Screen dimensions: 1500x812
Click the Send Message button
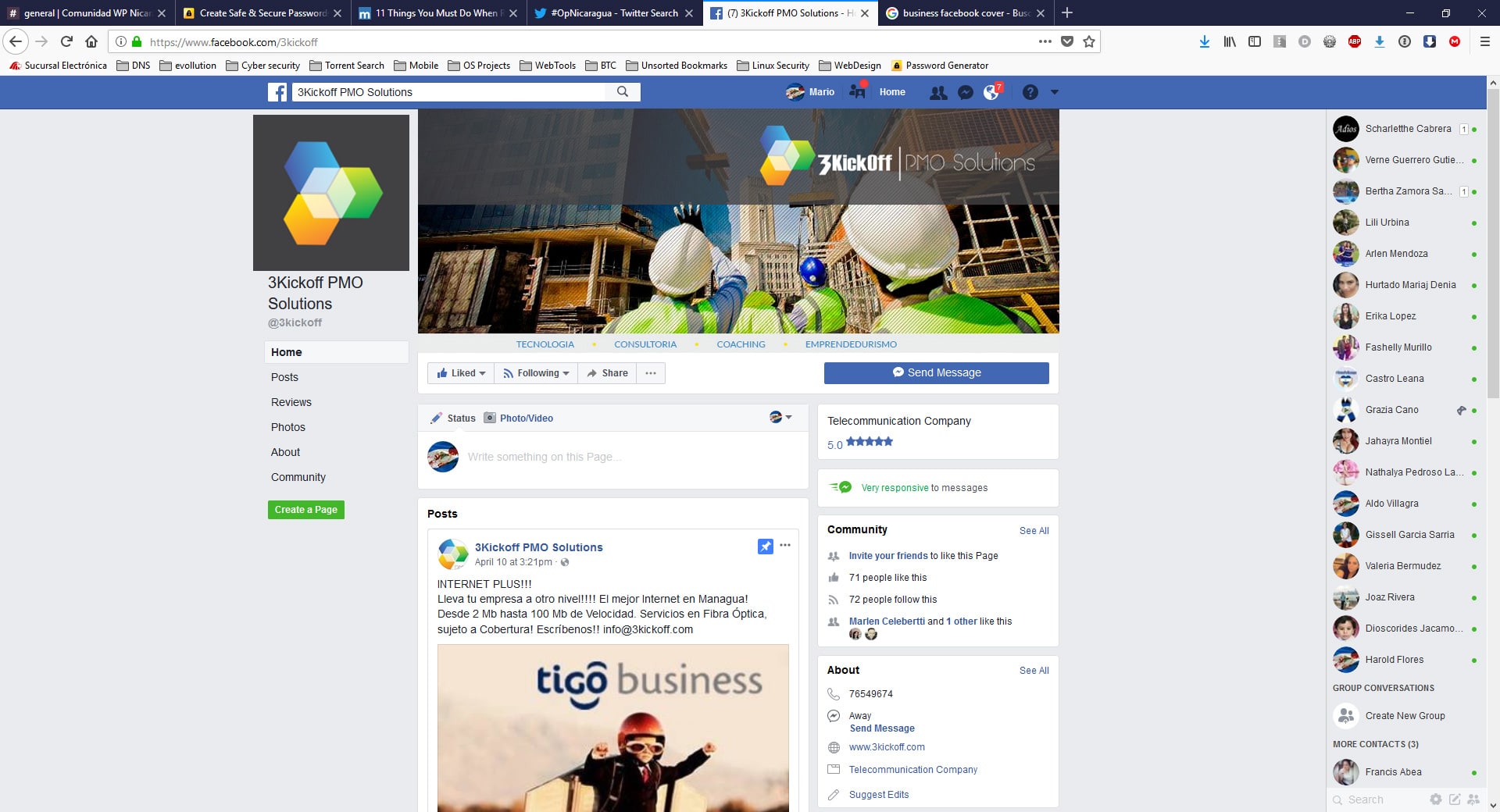coord(936,373)
